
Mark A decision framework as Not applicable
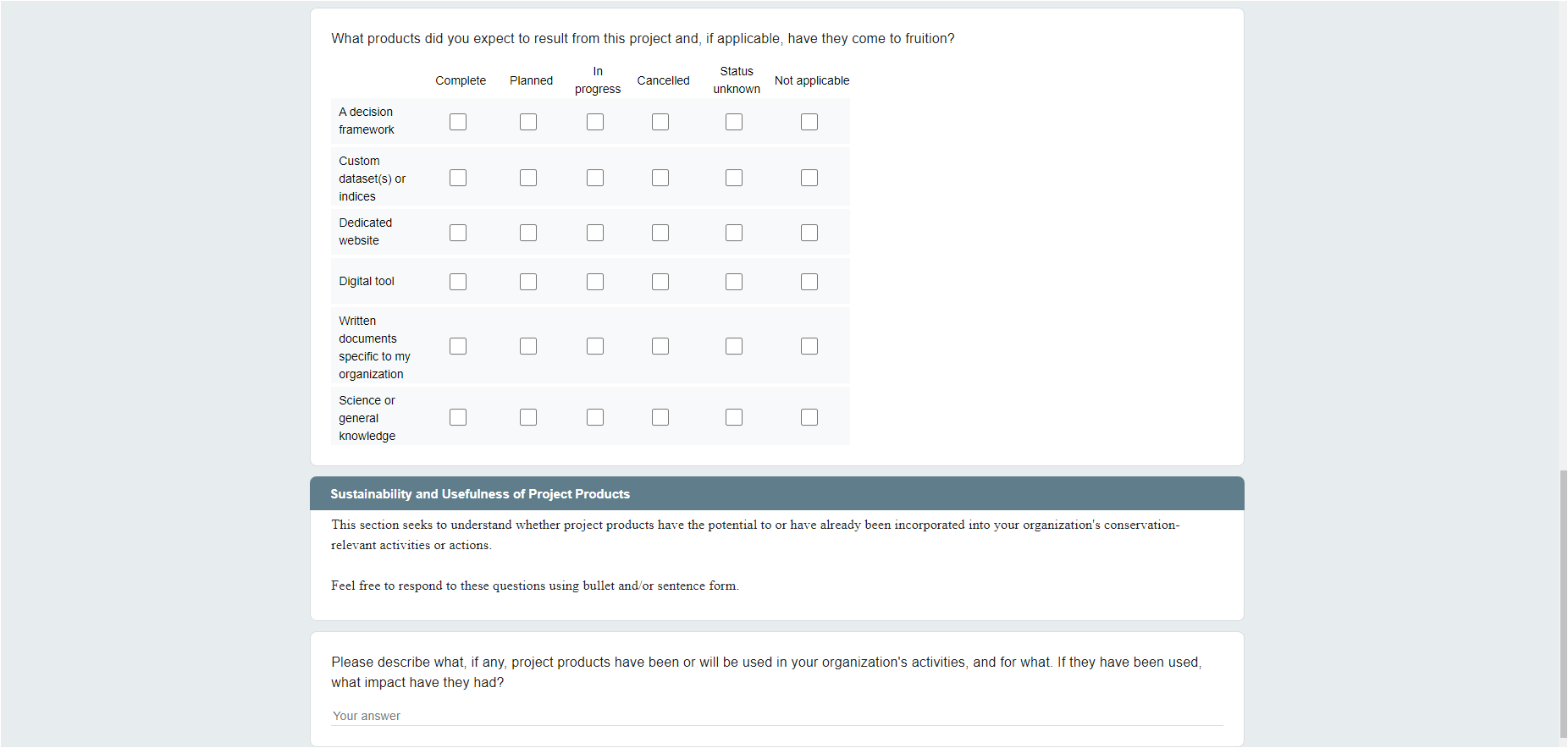click(x=809, y=122)
